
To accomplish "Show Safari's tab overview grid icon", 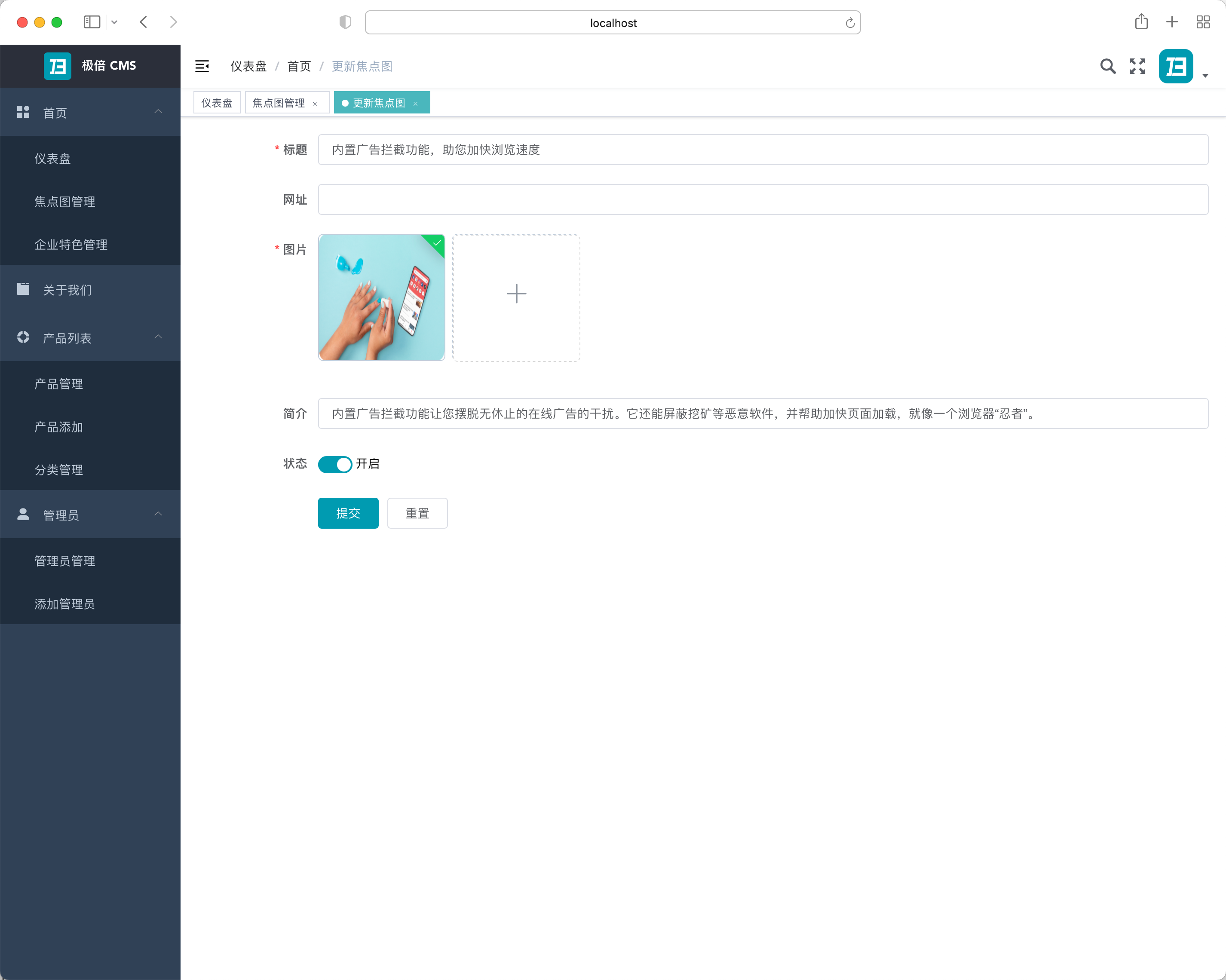I will (x=1203, y=22).
